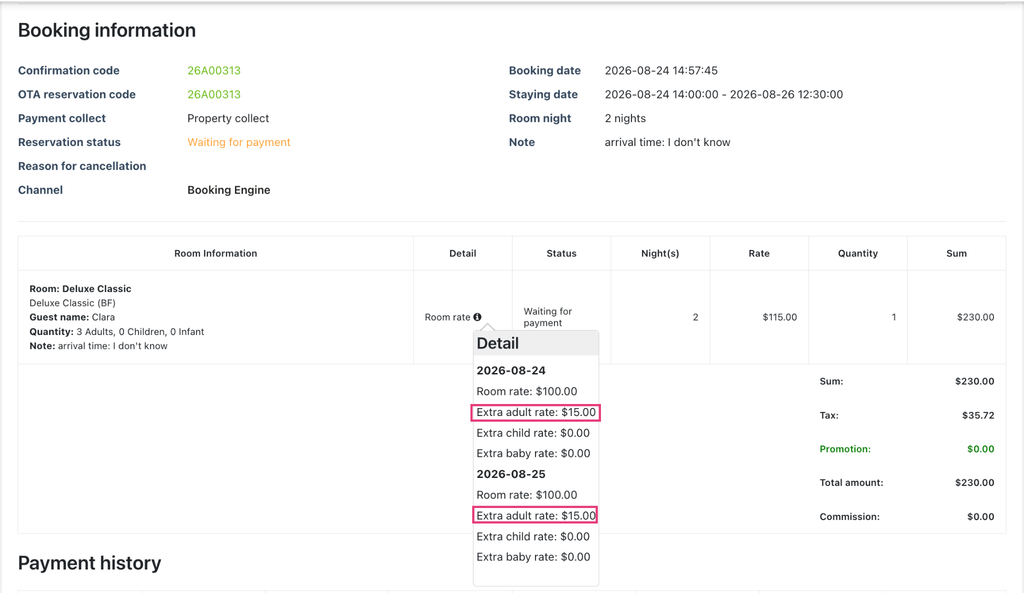Click Room: Deluxe Classic title
This screenshot has height=593, width=1024.
pos(80,289)
